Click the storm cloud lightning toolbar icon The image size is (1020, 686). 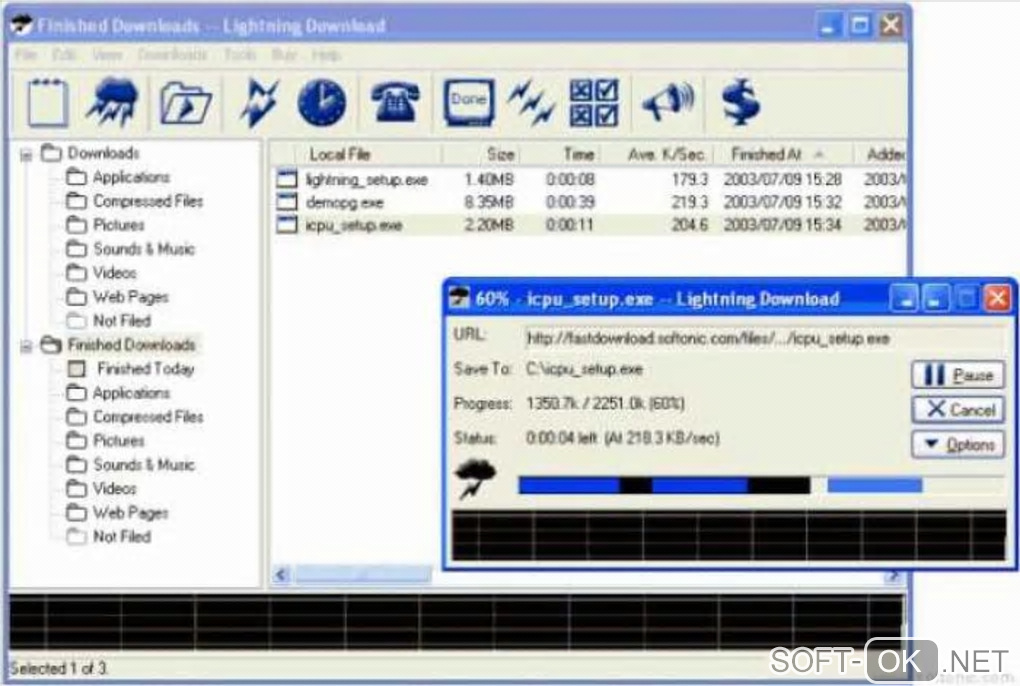[113, 102]
